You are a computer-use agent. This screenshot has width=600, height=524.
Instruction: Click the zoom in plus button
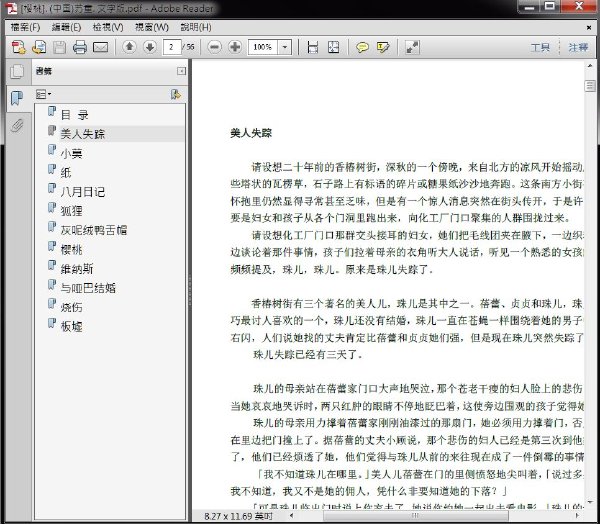click(x=235, y=47)
